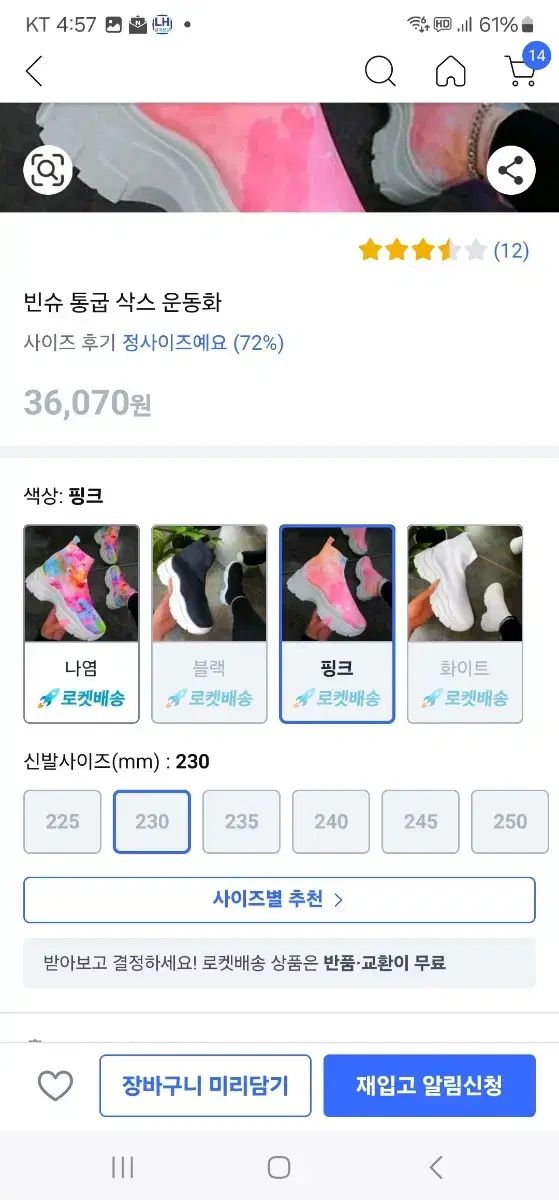Expand 사이즈별 추천 size recommendations
This screenshot has height=1200, width=559.
pos(279,900)
